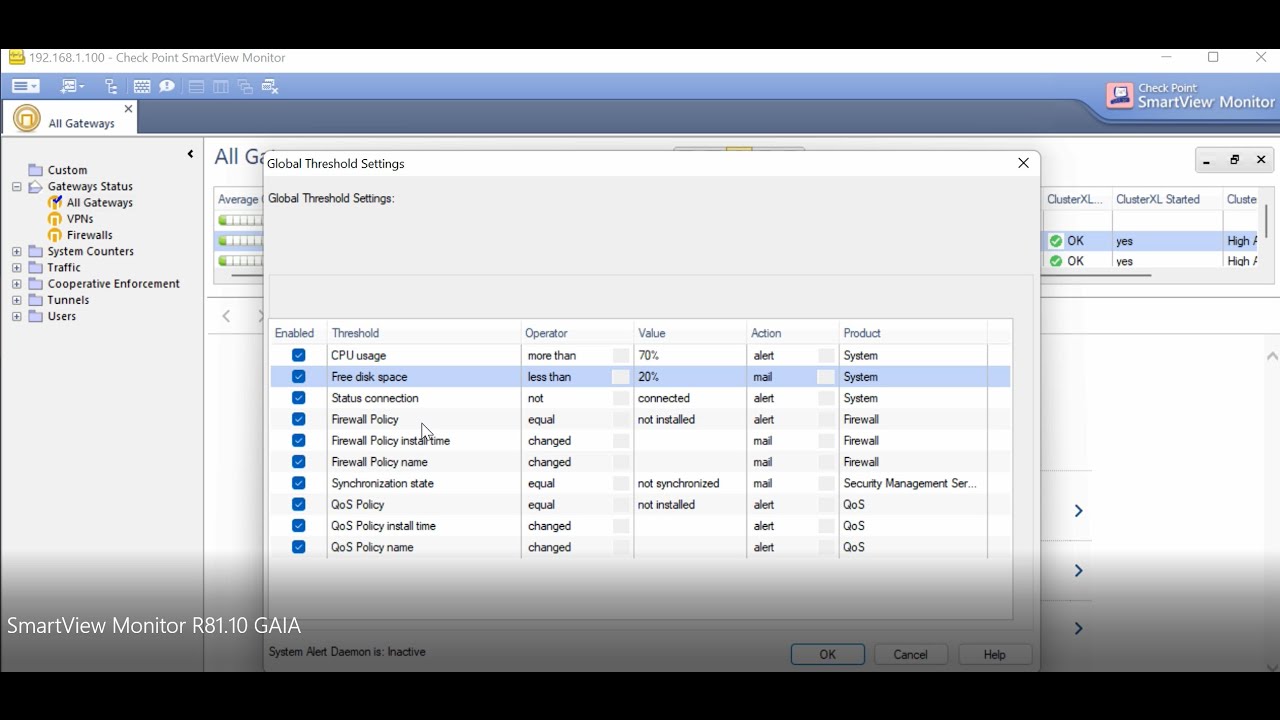The width and height of the screenshot is (1280, 720).
Task: Open Help for Global Threshold Settings
Action: (x=995, y=655)
